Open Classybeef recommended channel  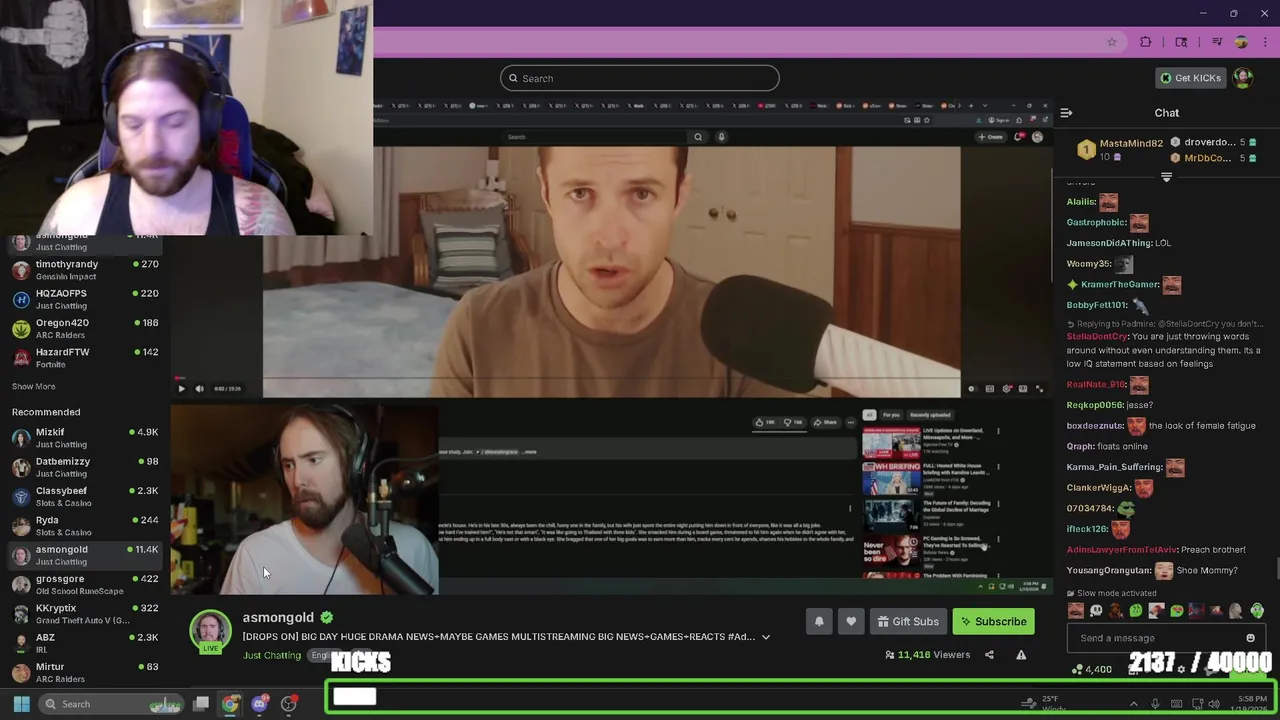[85, 496]
